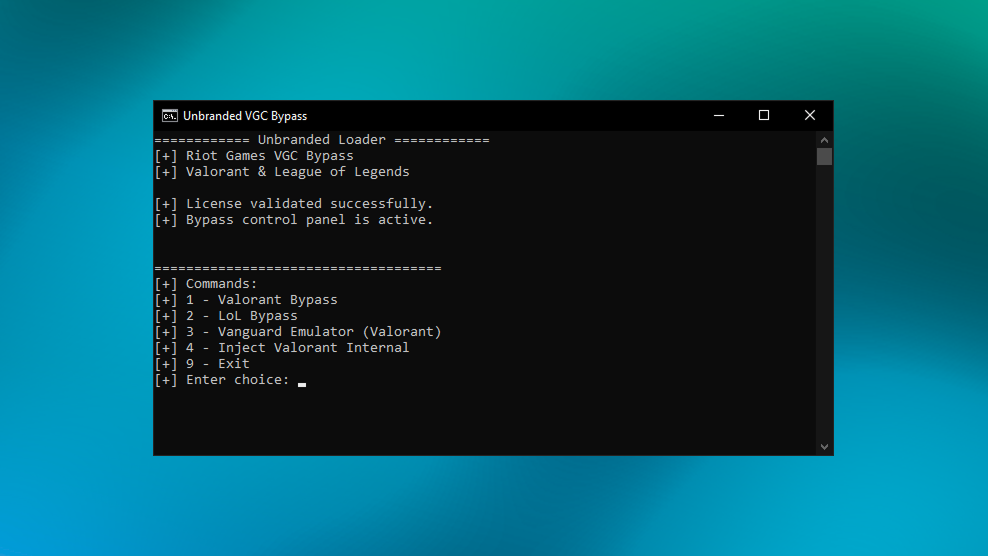Click the cursor after 'Enter choice:'
This screenshot has height=556, width=988.
click(302, 381)
